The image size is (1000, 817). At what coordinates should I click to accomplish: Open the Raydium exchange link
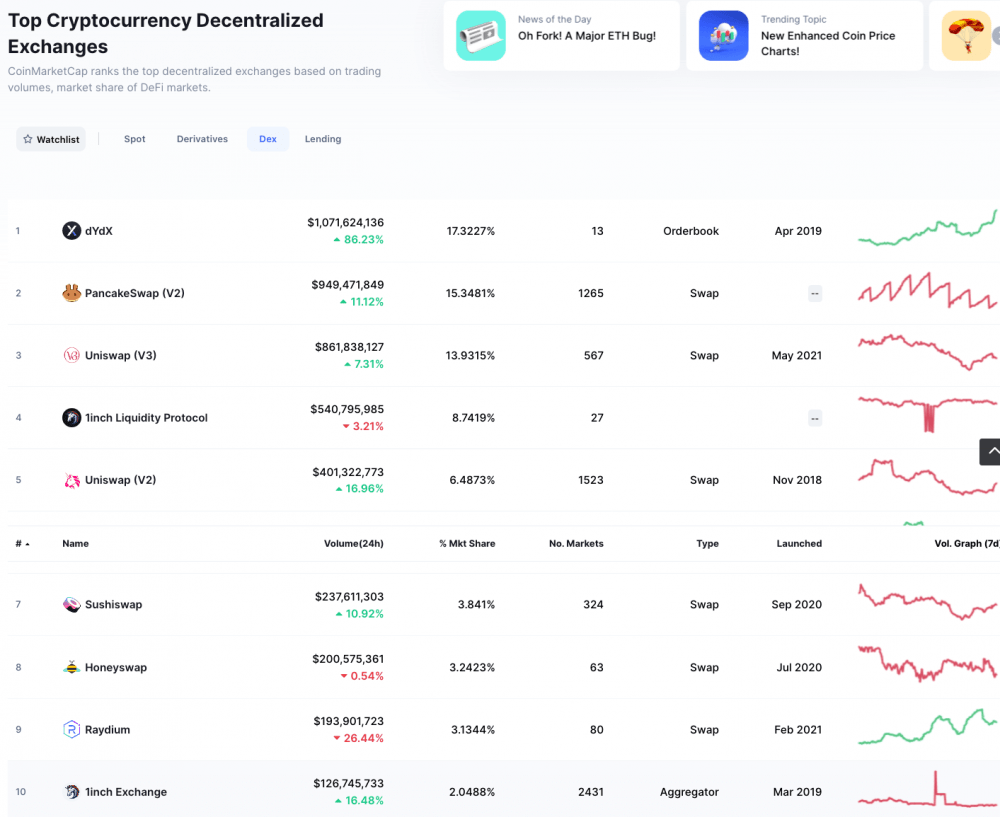pyautogui.click(x=108, y=730)
